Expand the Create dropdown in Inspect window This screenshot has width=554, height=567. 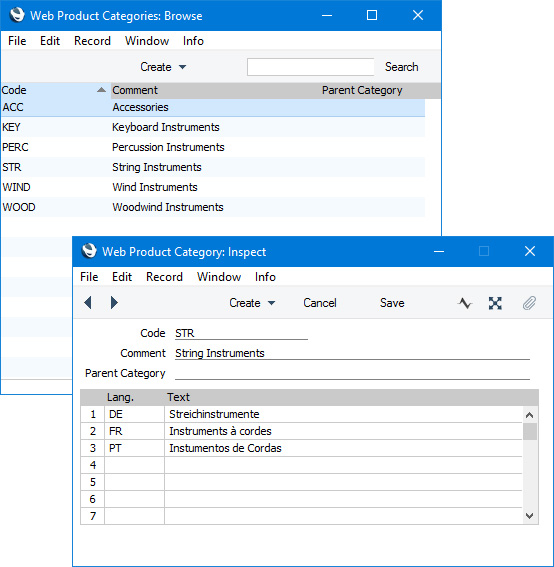click(x=252, y=303)
